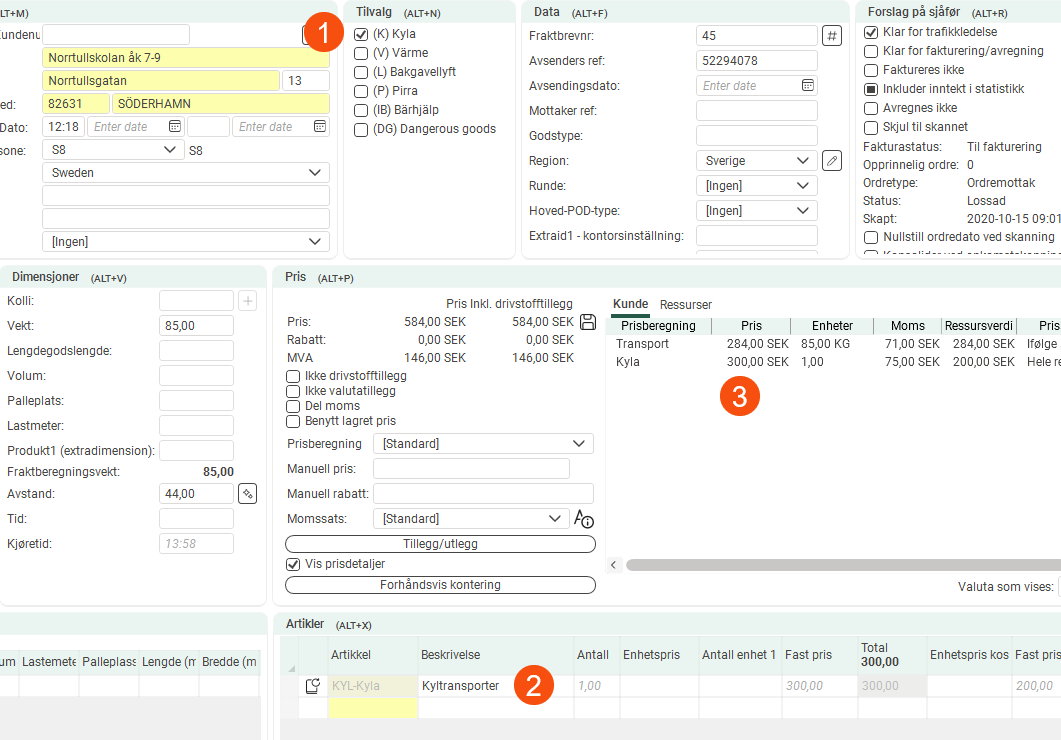Click the info icon beside Momssats dropdown
Image resolution: width=1061 pixels, height=740 pixels.
[584, 519]
